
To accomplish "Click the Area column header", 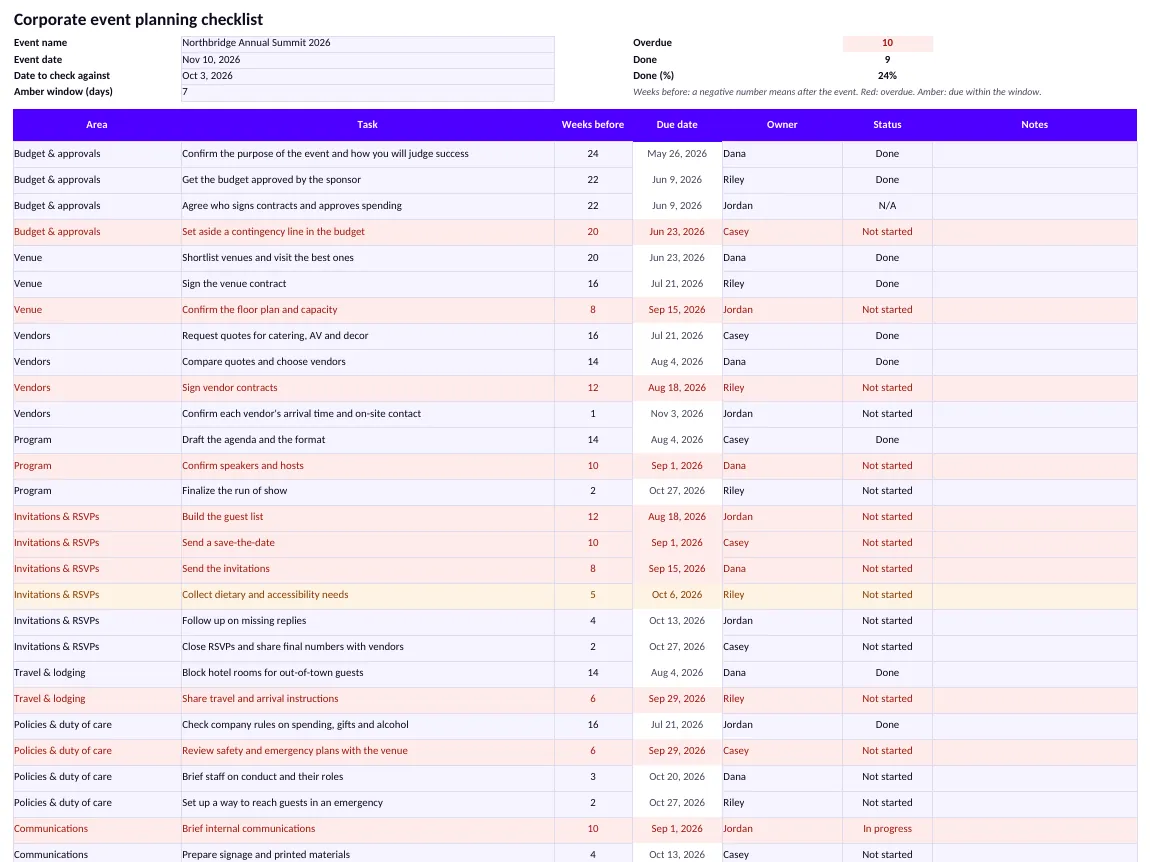I will click(97, 125).
